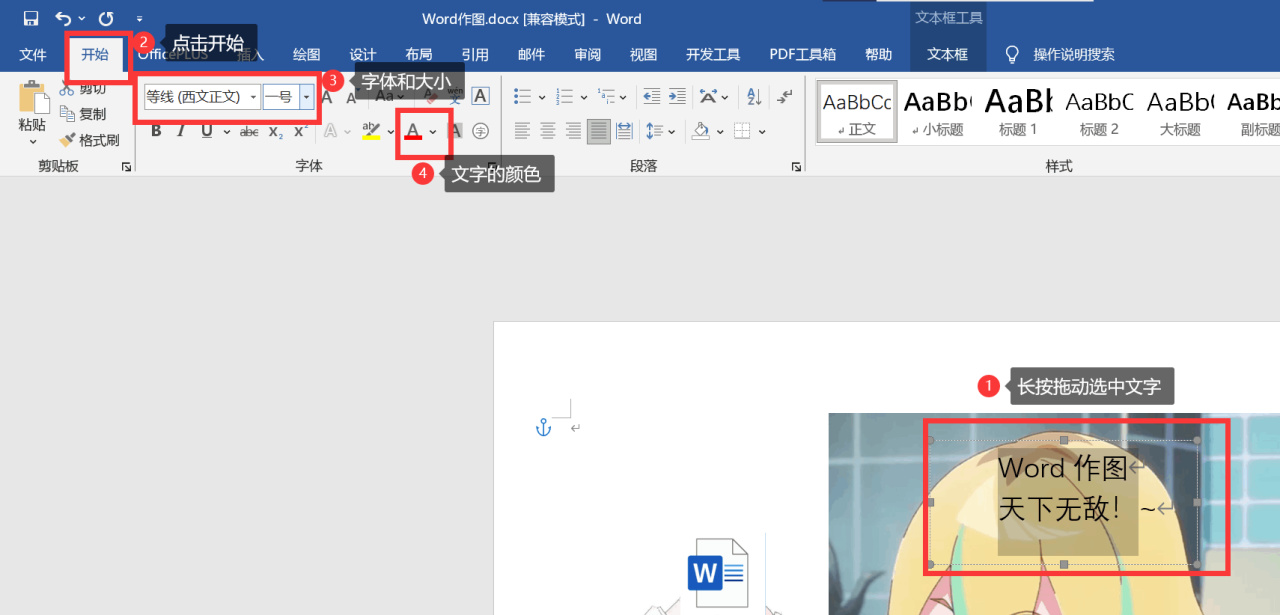Apply italic formatting
The height and width of the screenshot is (615, 1280).
(x=181, y=130)
